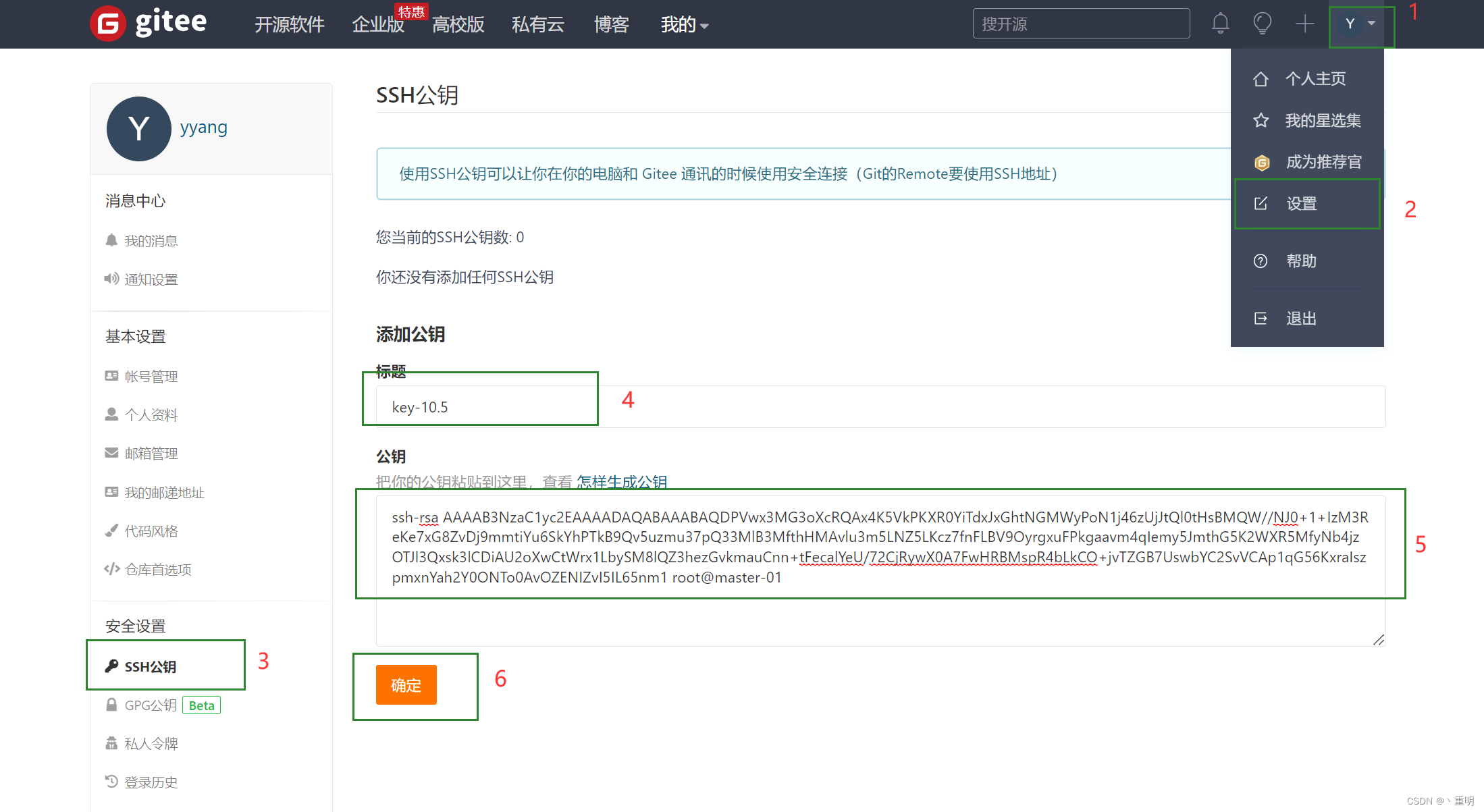The height and width of the screenshot is (812, 1484).
Task: Click the badge icon beside 成为推荐官
Action: [1262, 163]
